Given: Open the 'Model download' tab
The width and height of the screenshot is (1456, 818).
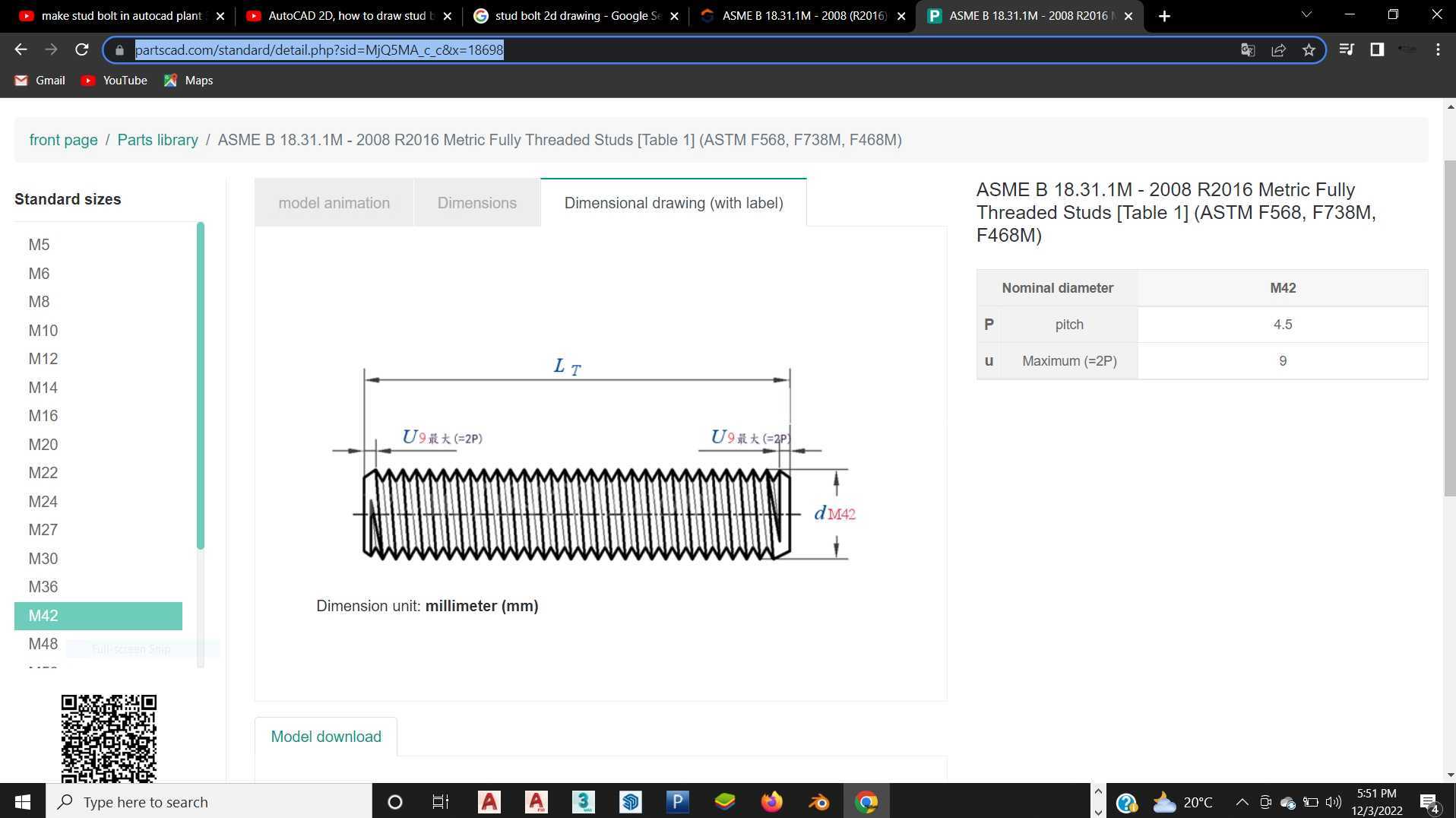Looking at the screenshot, I should click(326, 737).
